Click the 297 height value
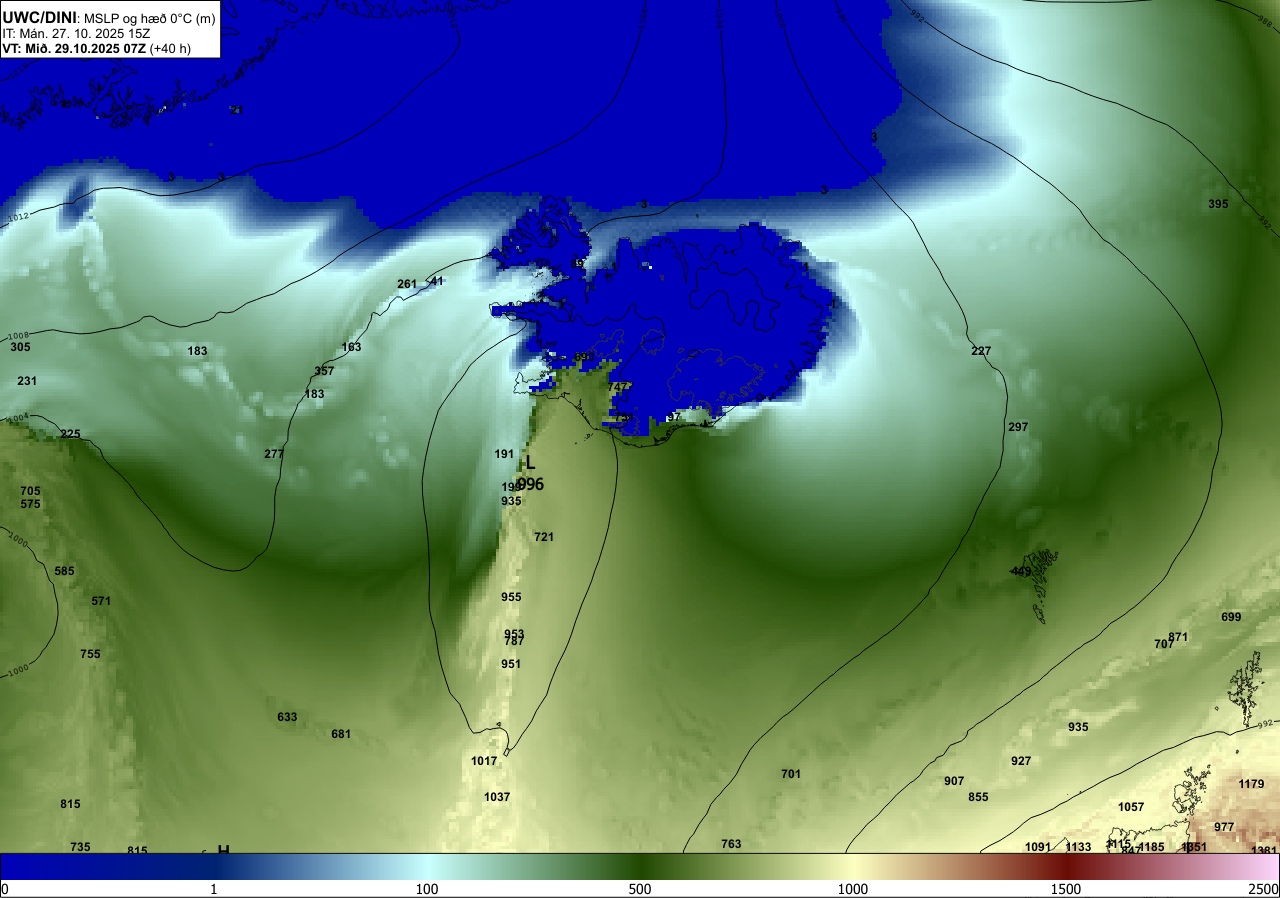The image size is (1280, 898). pos(1018,427)
